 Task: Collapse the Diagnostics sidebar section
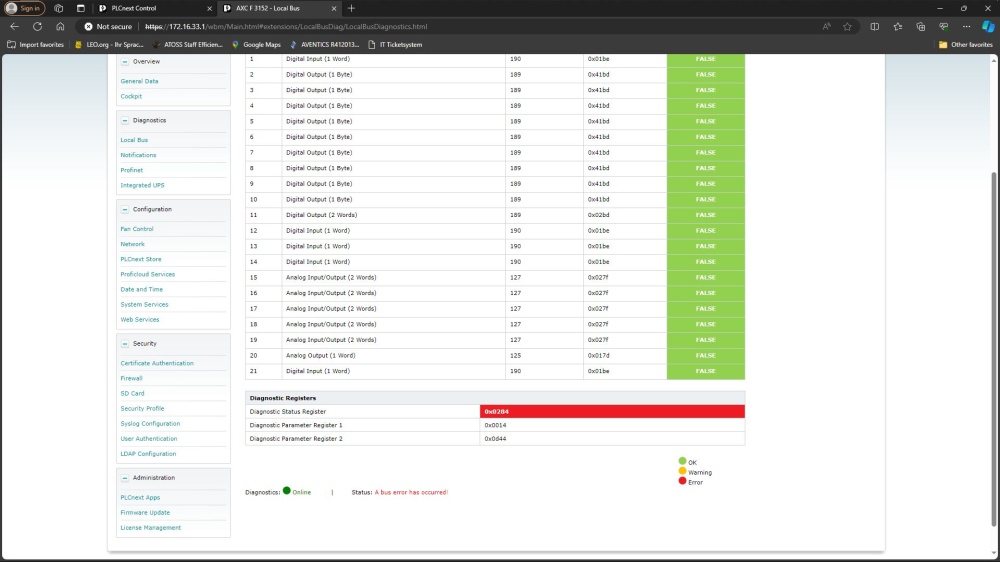(x=125, y=120)
